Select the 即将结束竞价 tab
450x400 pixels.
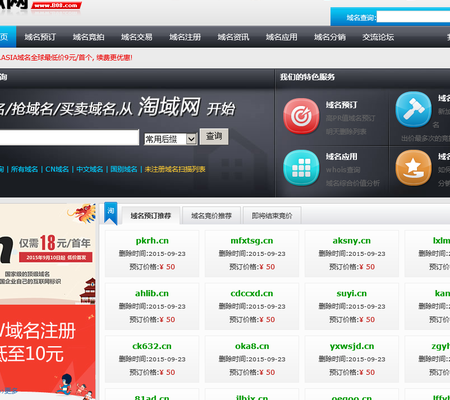coord(272,216)
